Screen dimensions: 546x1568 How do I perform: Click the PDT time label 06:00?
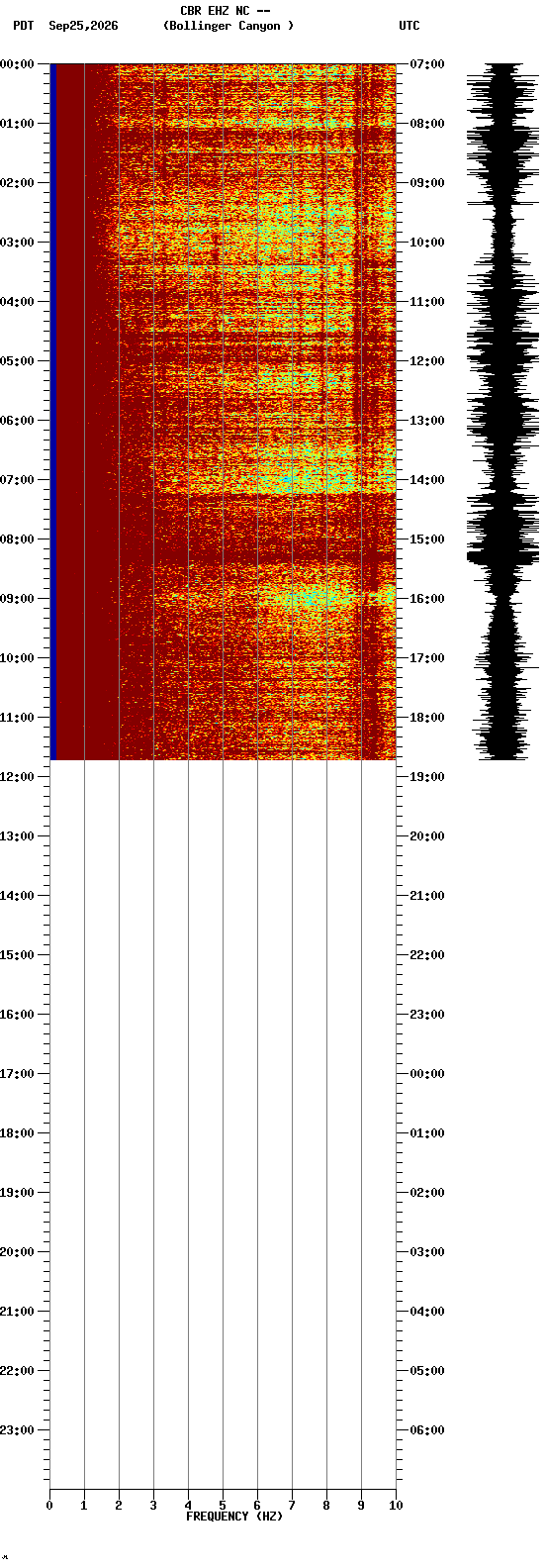coord(17,421)
